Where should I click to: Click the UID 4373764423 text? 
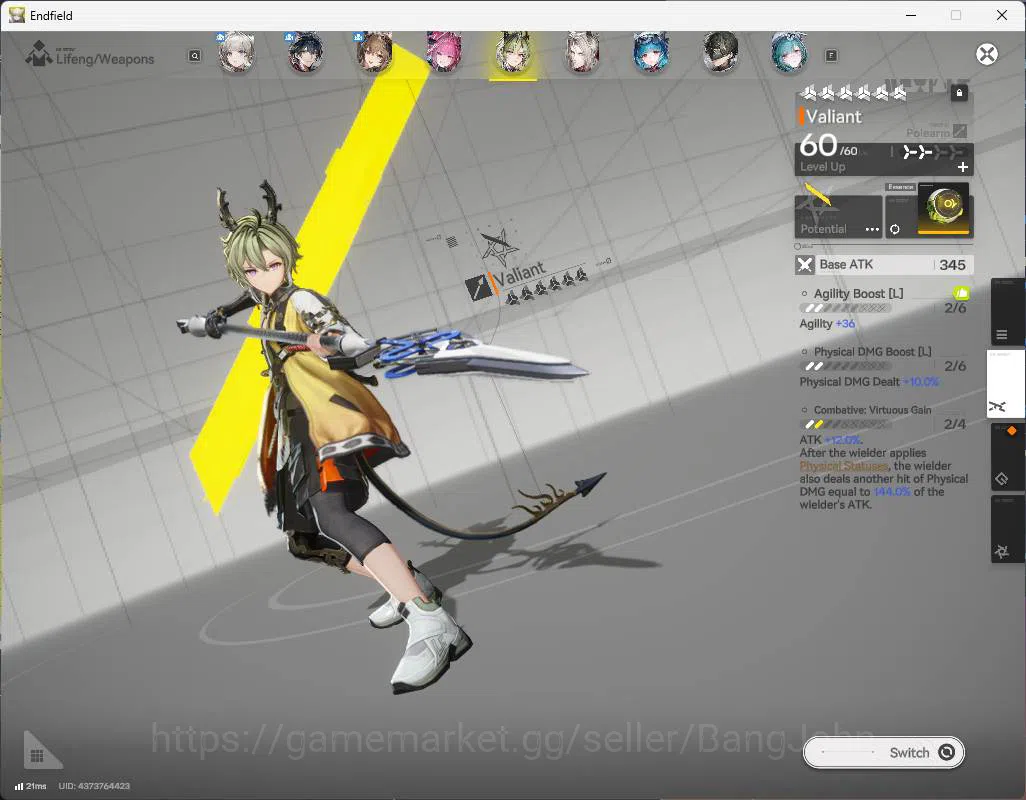click(94, 786)
